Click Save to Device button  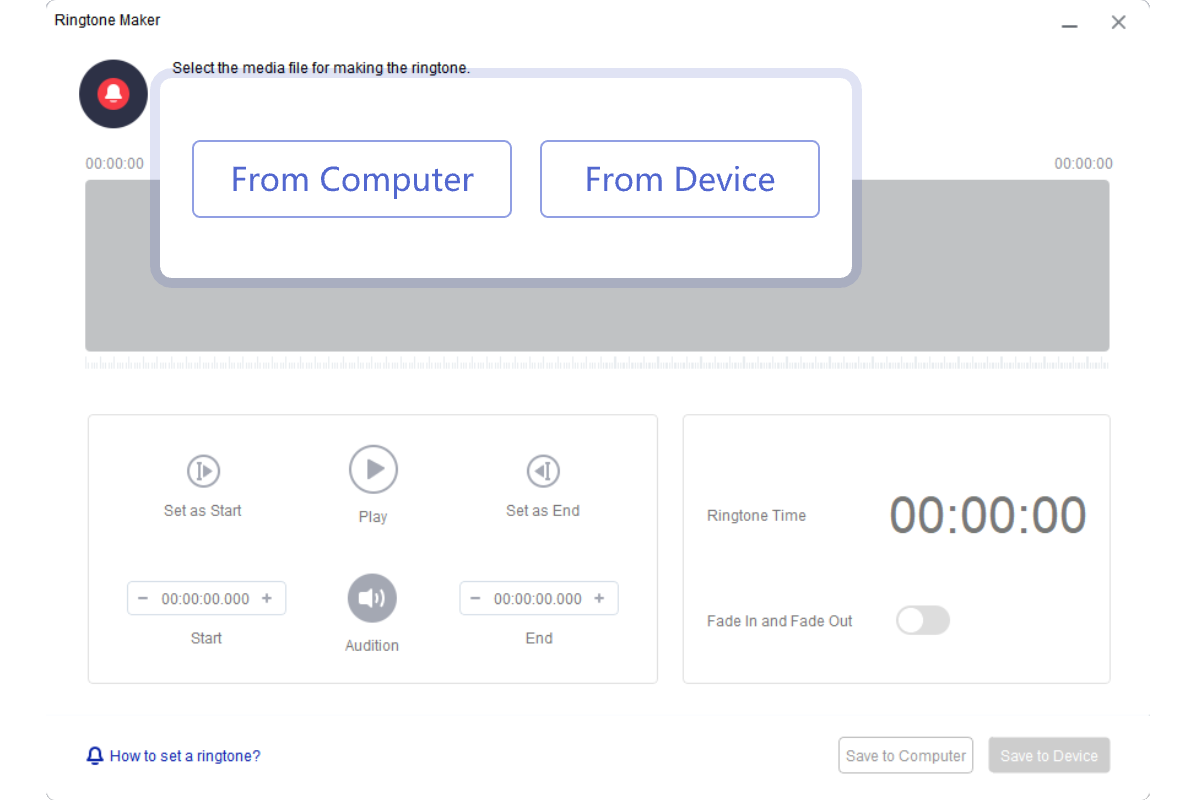1049,756
